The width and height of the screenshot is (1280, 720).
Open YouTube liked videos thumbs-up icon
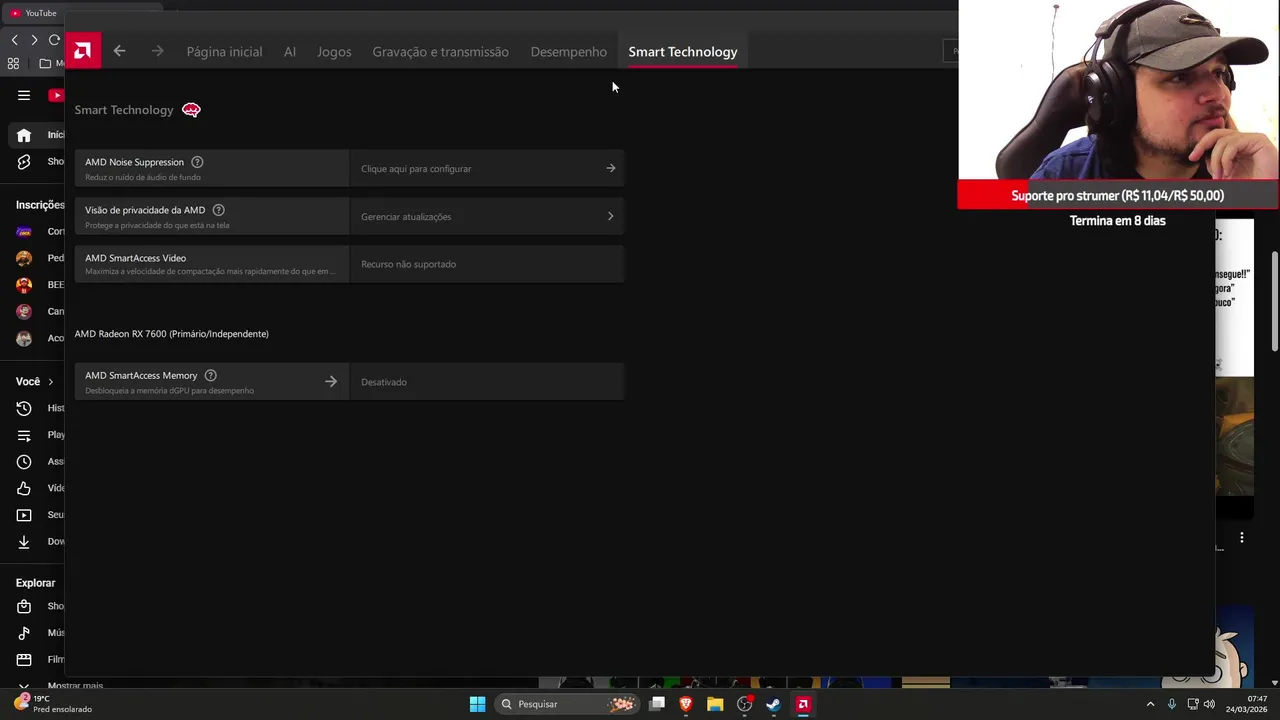24,488
